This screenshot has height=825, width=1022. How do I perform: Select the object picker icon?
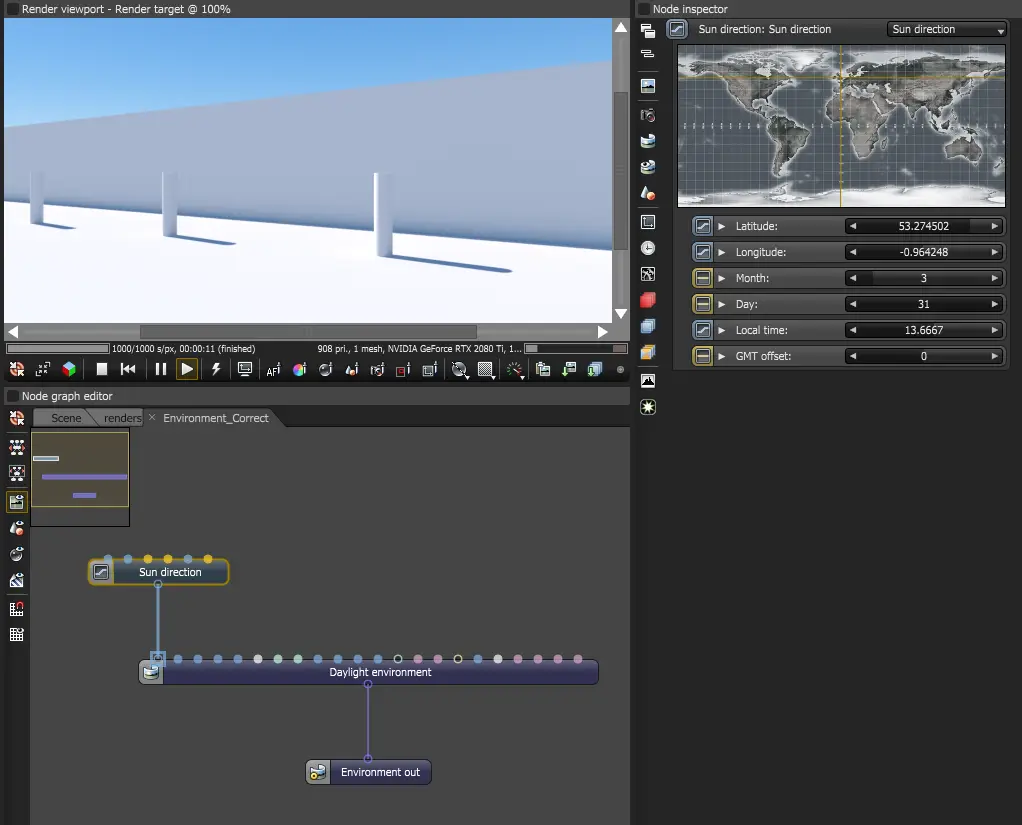pos(351,369)
